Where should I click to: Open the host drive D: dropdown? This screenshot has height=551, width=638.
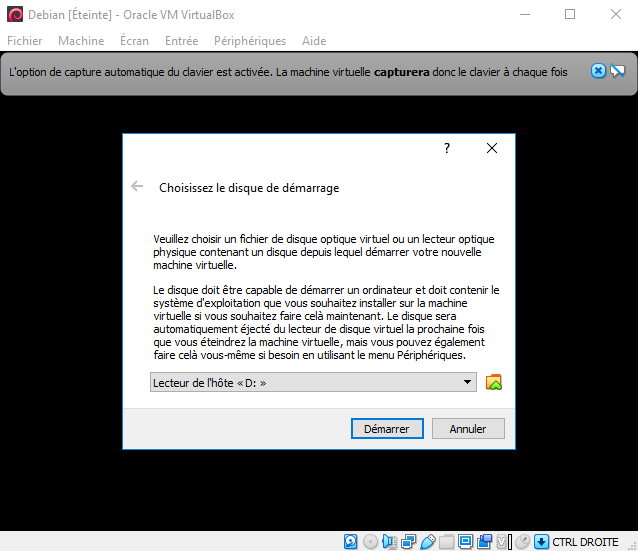click(x=313, y=382)
